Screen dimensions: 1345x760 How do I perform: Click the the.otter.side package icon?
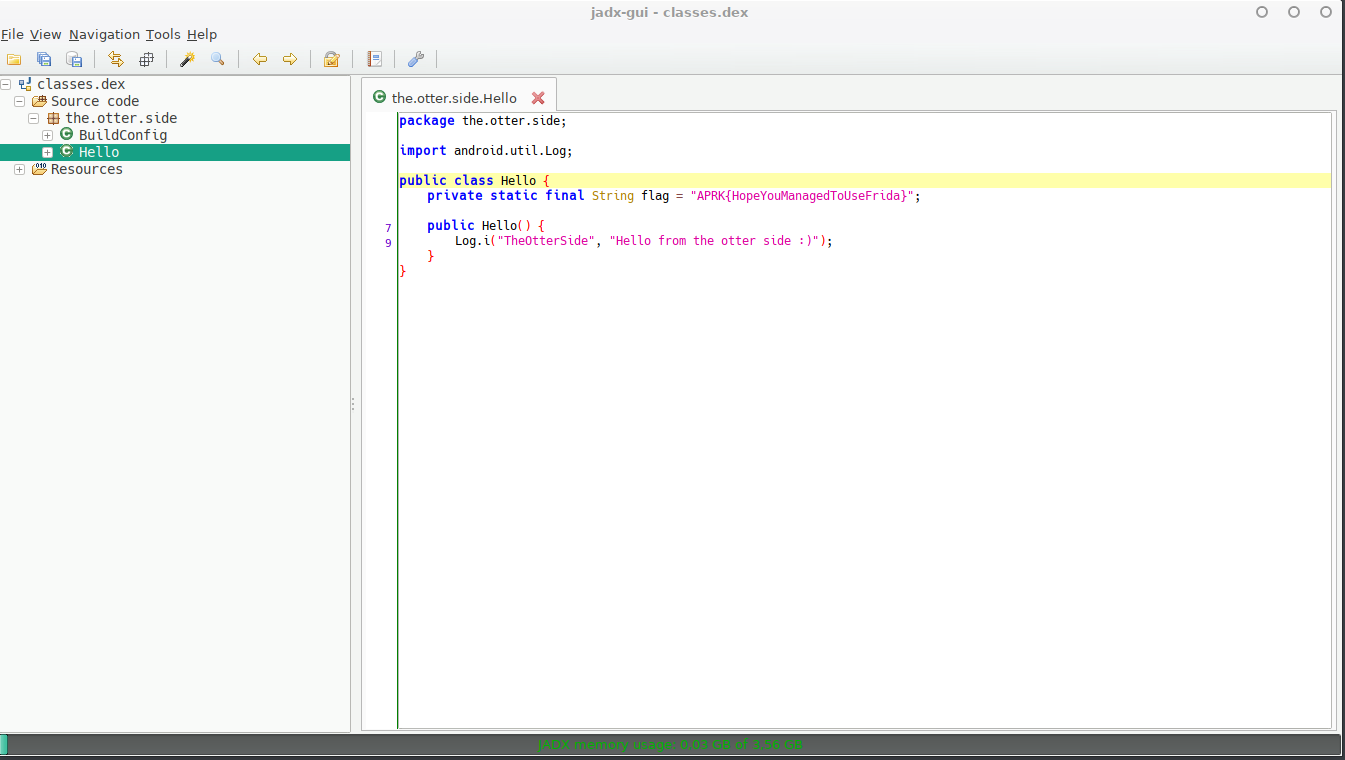[54, 118]
